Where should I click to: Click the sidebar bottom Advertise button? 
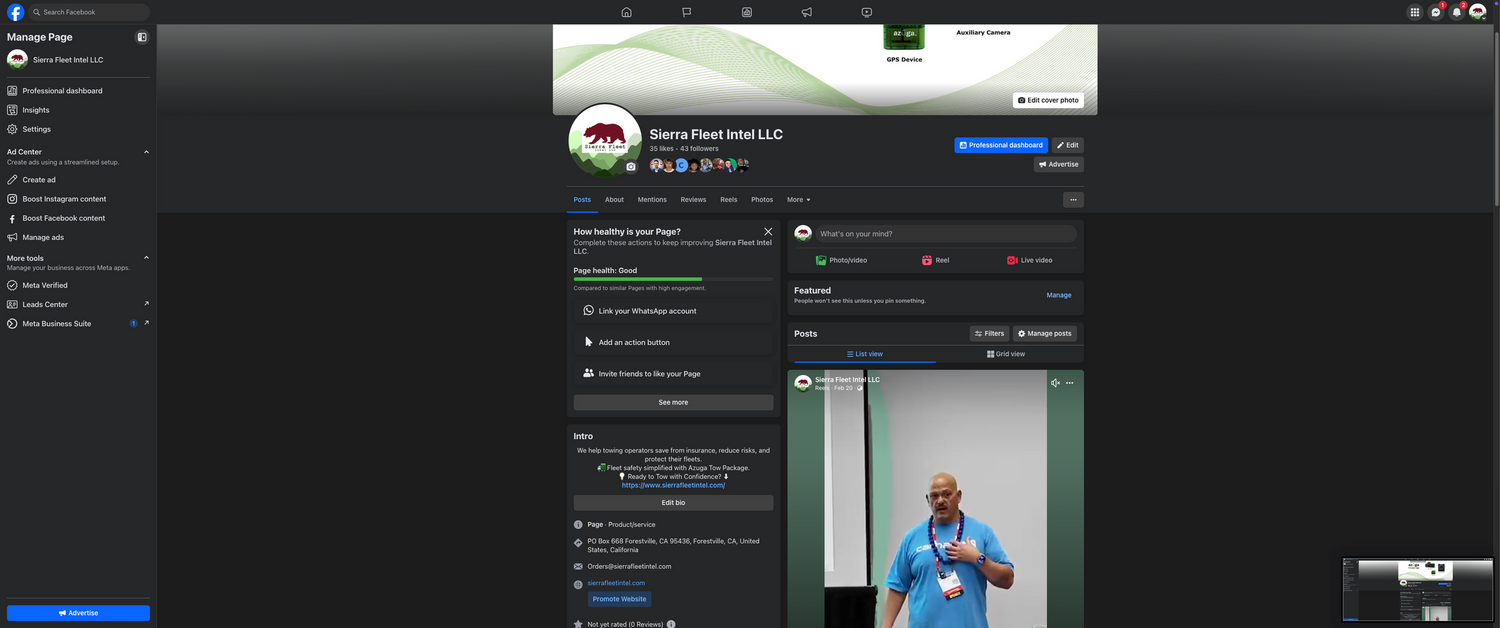click(78, 613)
